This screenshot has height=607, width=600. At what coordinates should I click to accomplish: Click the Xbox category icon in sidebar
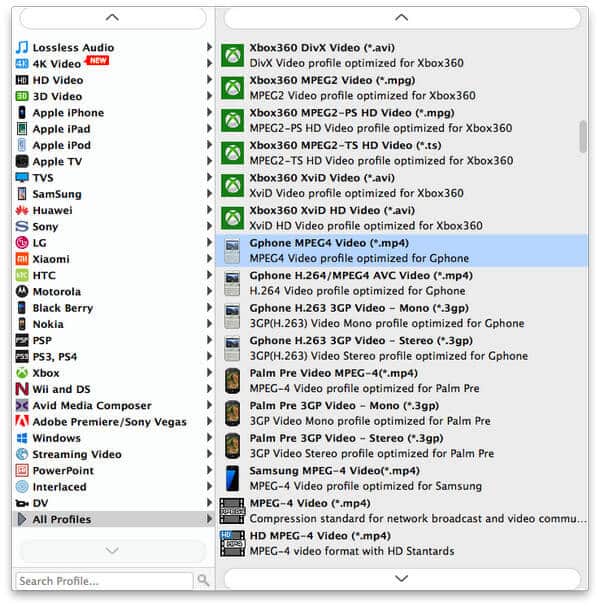pos(22,373)
